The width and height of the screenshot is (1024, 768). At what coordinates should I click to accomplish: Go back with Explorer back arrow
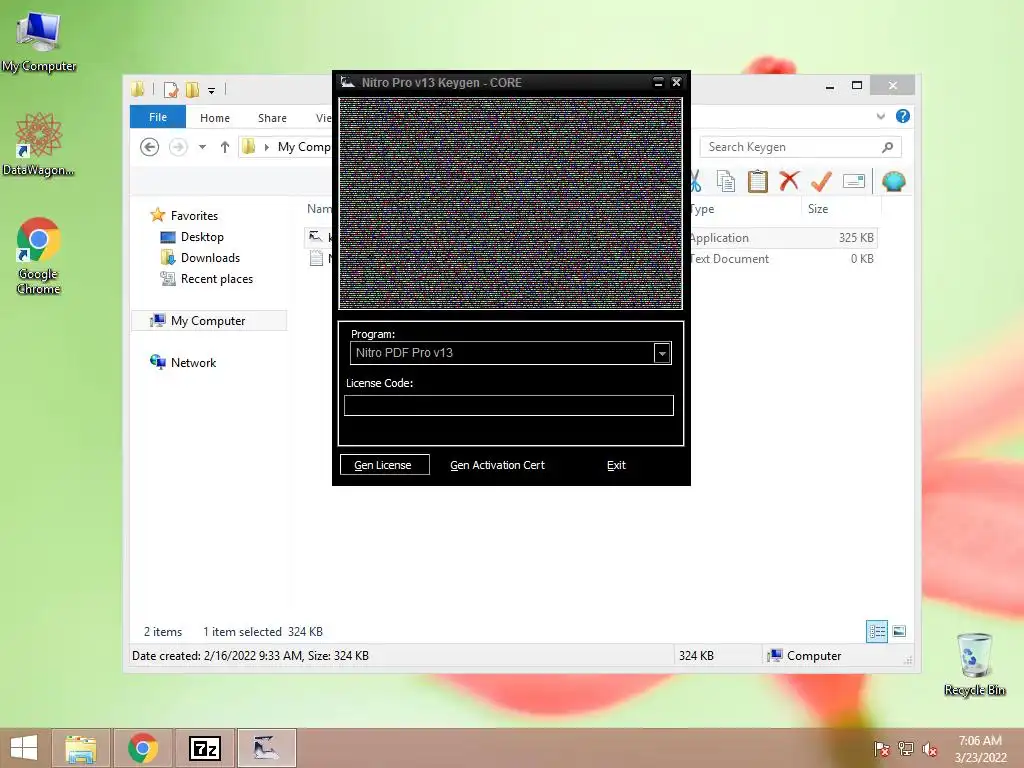click(150, 147)
